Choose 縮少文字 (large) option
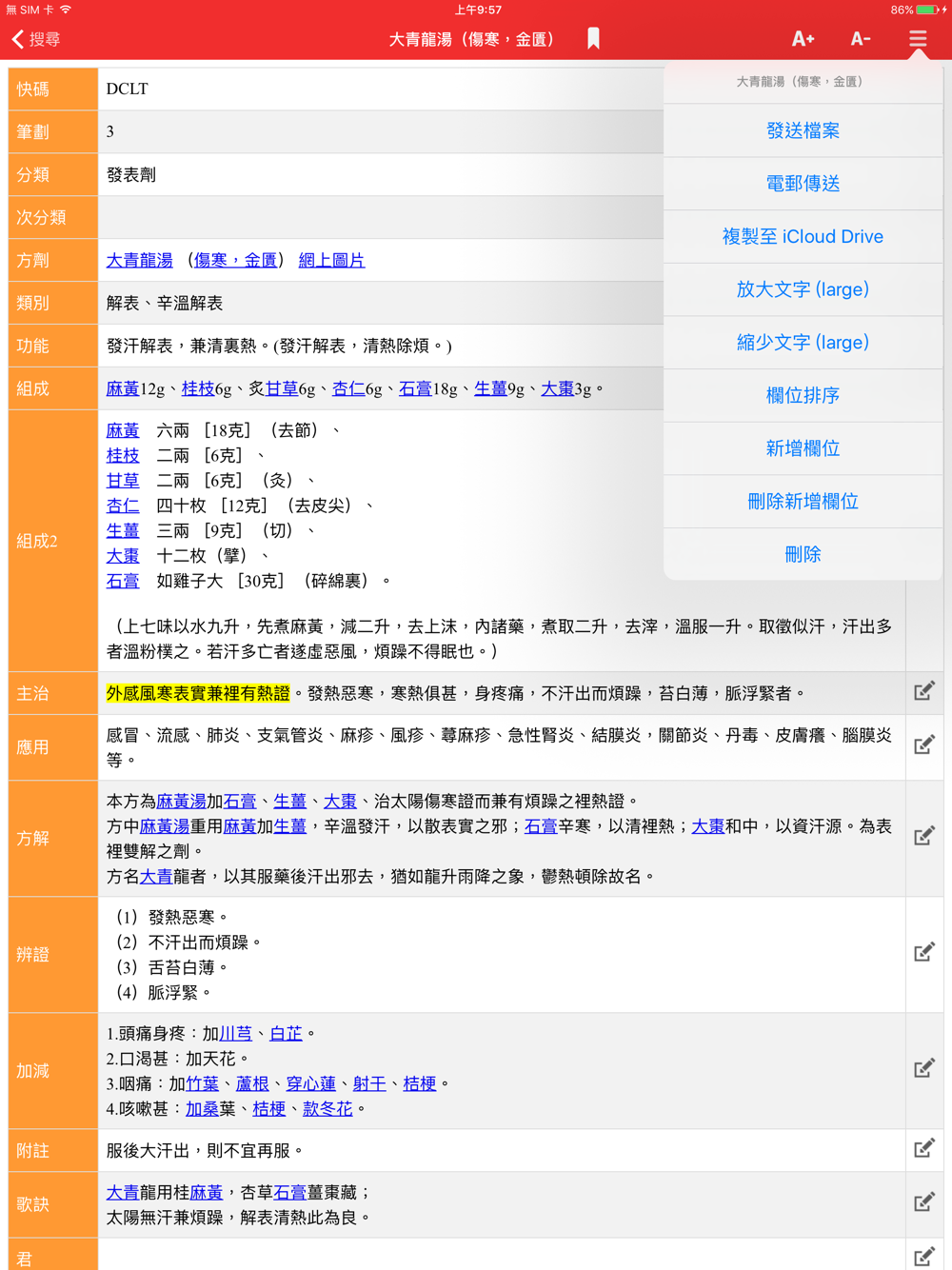The width and height of the screenshot is (952, 1270). point(803,343)
